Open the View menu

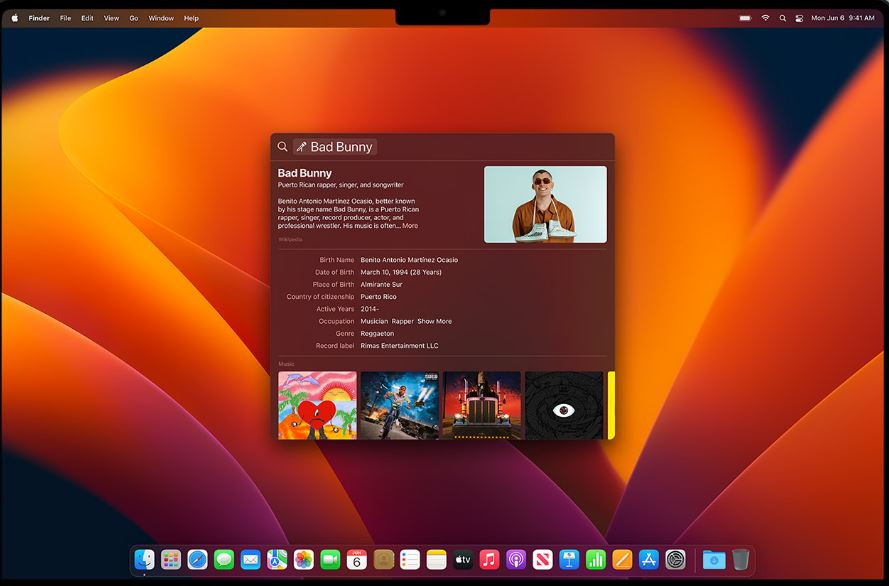pyautogui.click(x=111, y=18)
